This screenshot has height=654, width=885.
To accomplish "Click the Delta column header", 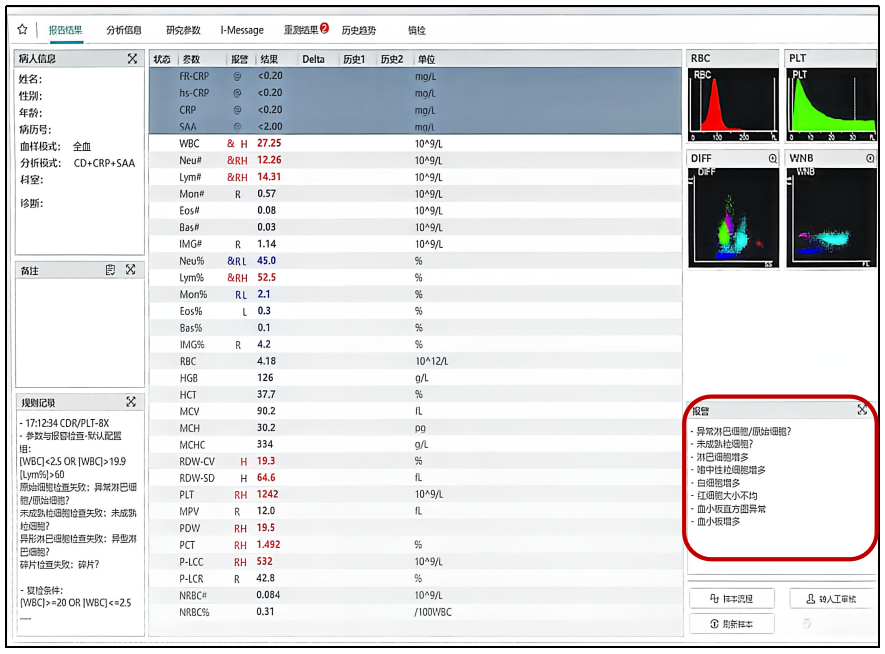I will [x=313, y=59].
